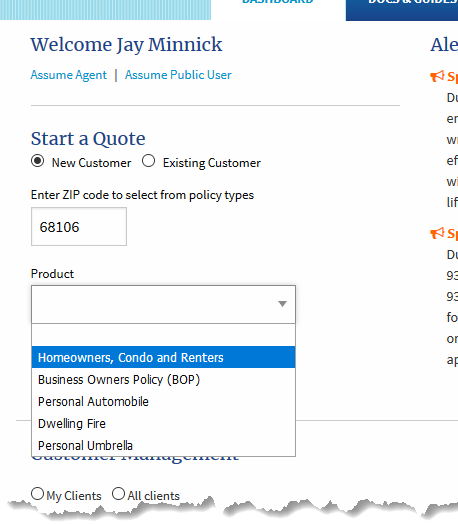The image size is (458, 524).
Task: Pick Business Owners Policy (BOP) option
Action: pyautogui.click(x=163, y=380)
